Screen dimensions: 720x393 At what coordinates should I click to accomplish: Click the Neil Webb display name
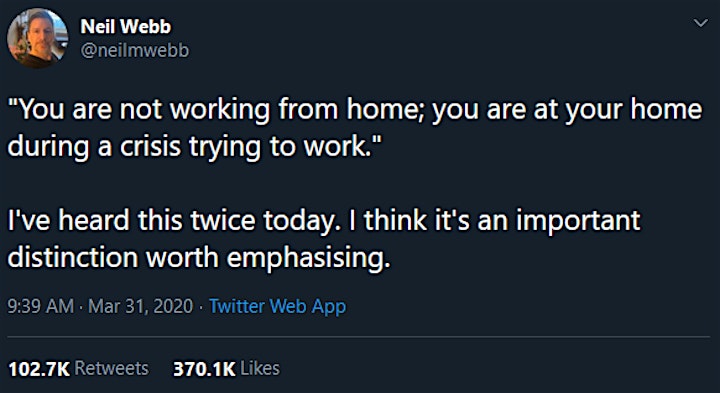tap(125, 27)
